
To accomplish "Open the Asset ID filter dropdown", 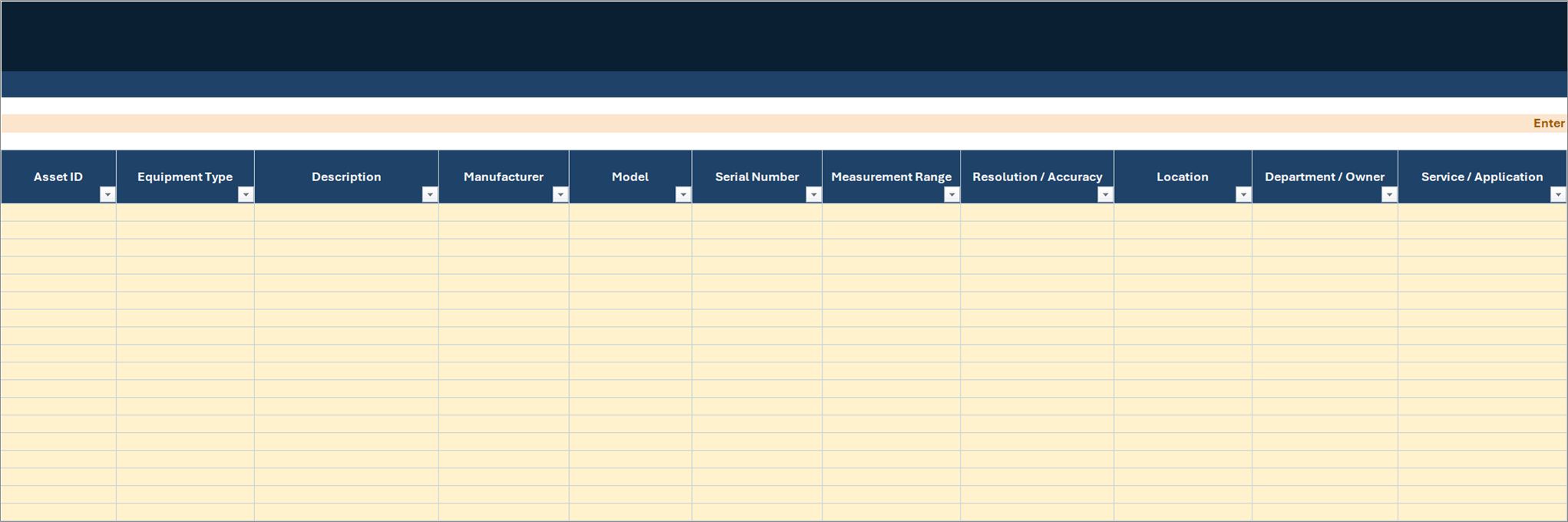I will (108, 195).
